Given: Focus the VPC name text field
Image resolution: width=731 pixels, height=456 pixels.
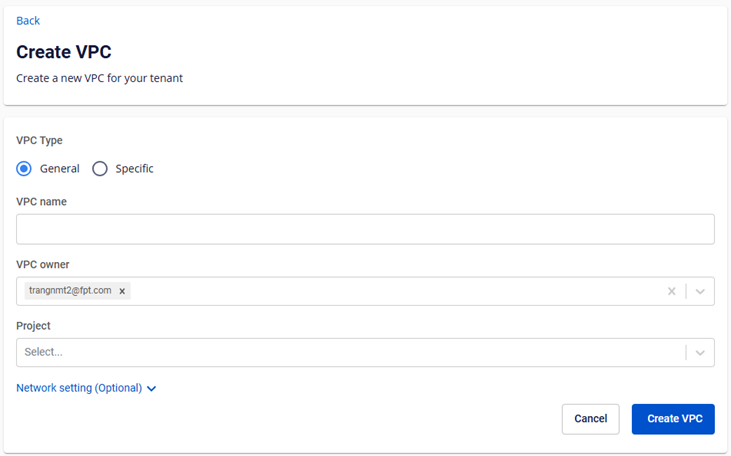Looking at the screenshot, I should click(365, 229).
